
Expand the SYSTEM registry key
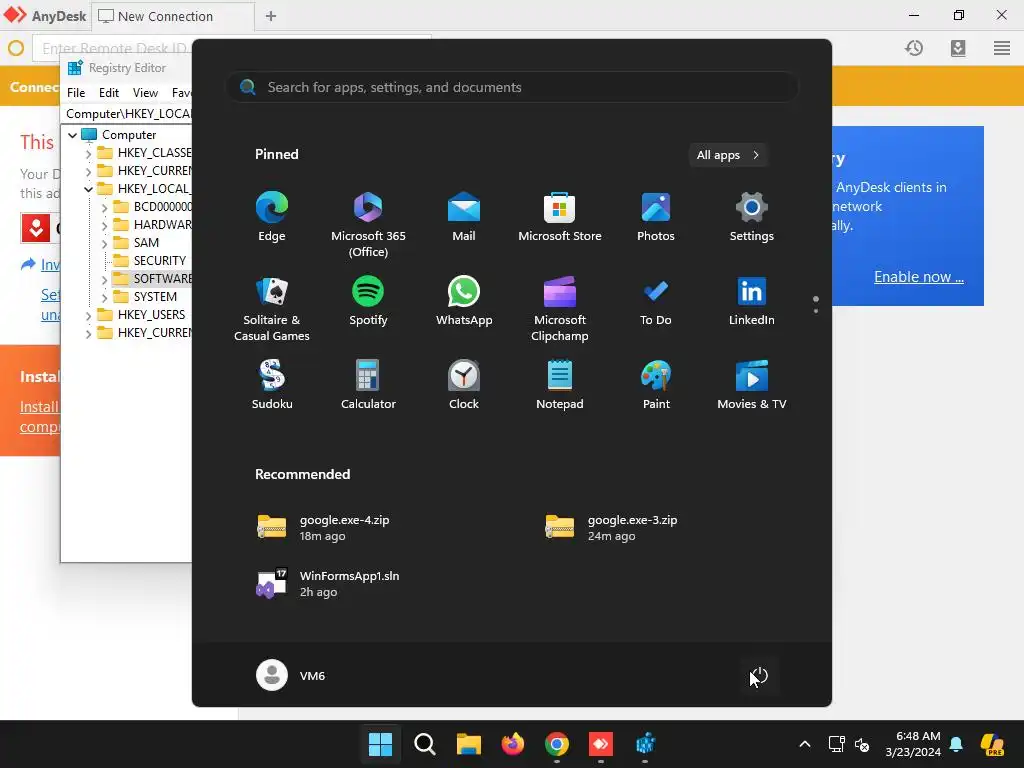pos(104,297)
